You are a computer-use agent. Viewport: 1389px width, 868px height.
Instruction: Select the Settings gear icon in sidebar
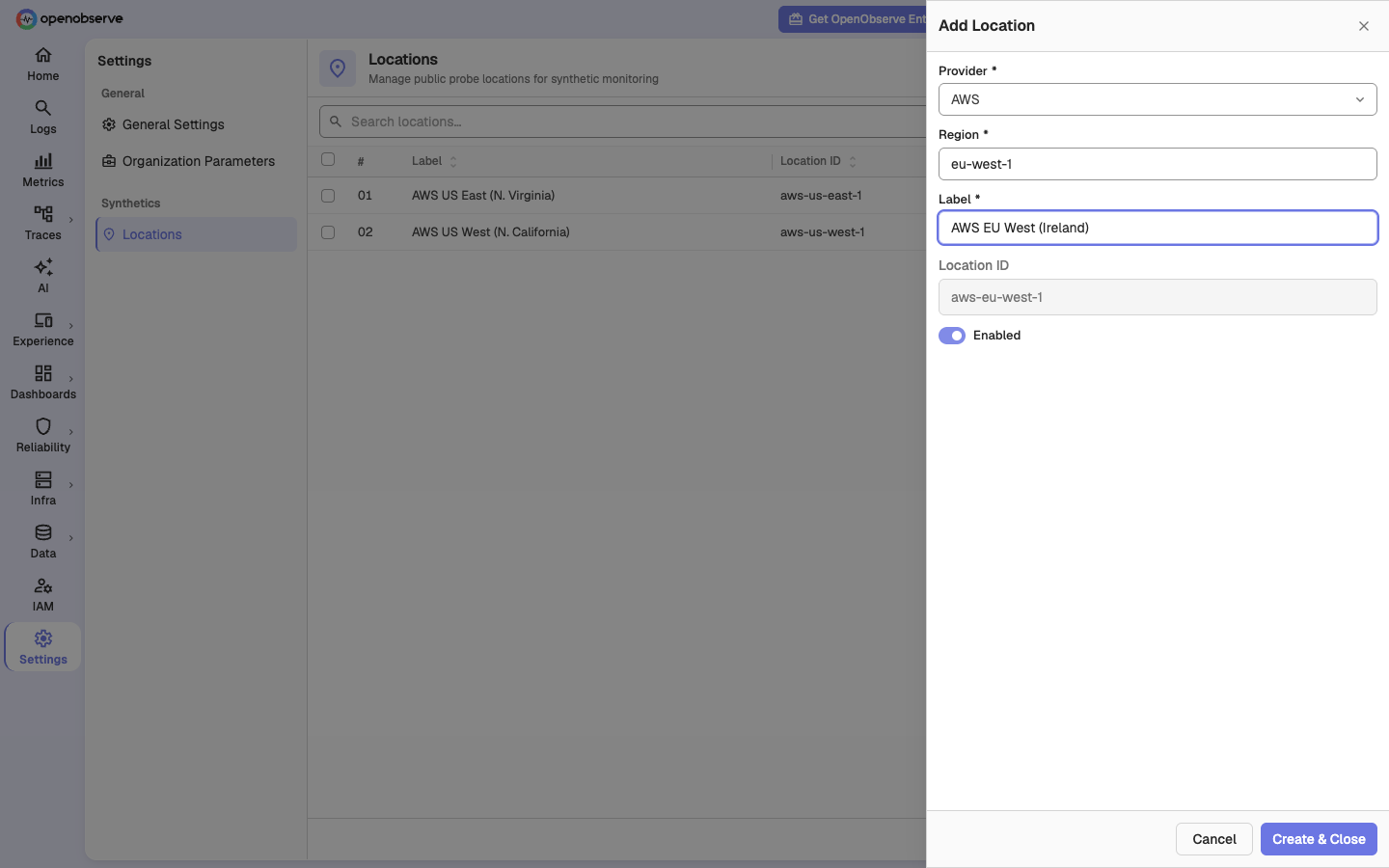tap(43, 638)
